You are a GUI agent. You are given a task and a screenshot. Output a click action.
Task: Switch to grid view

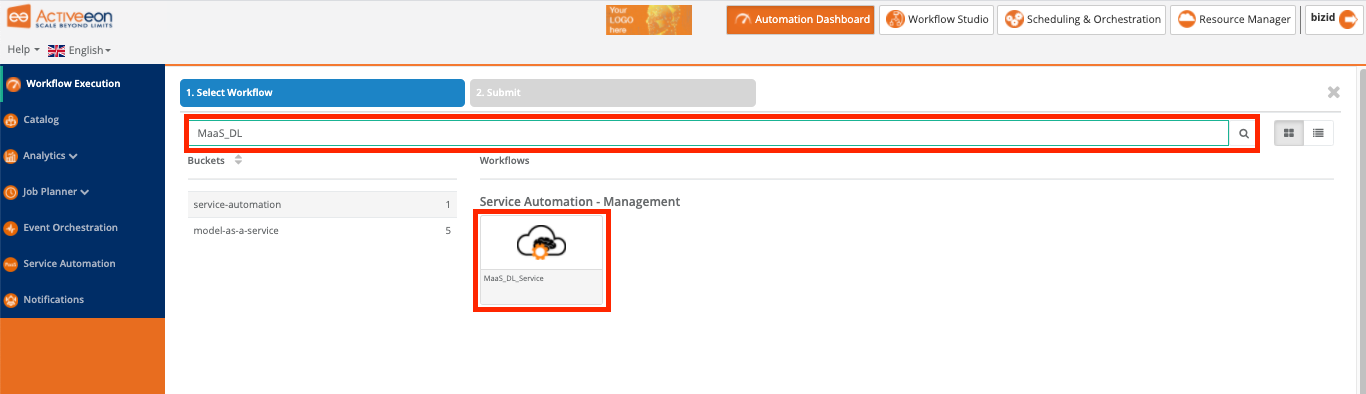pos(1289,133)
